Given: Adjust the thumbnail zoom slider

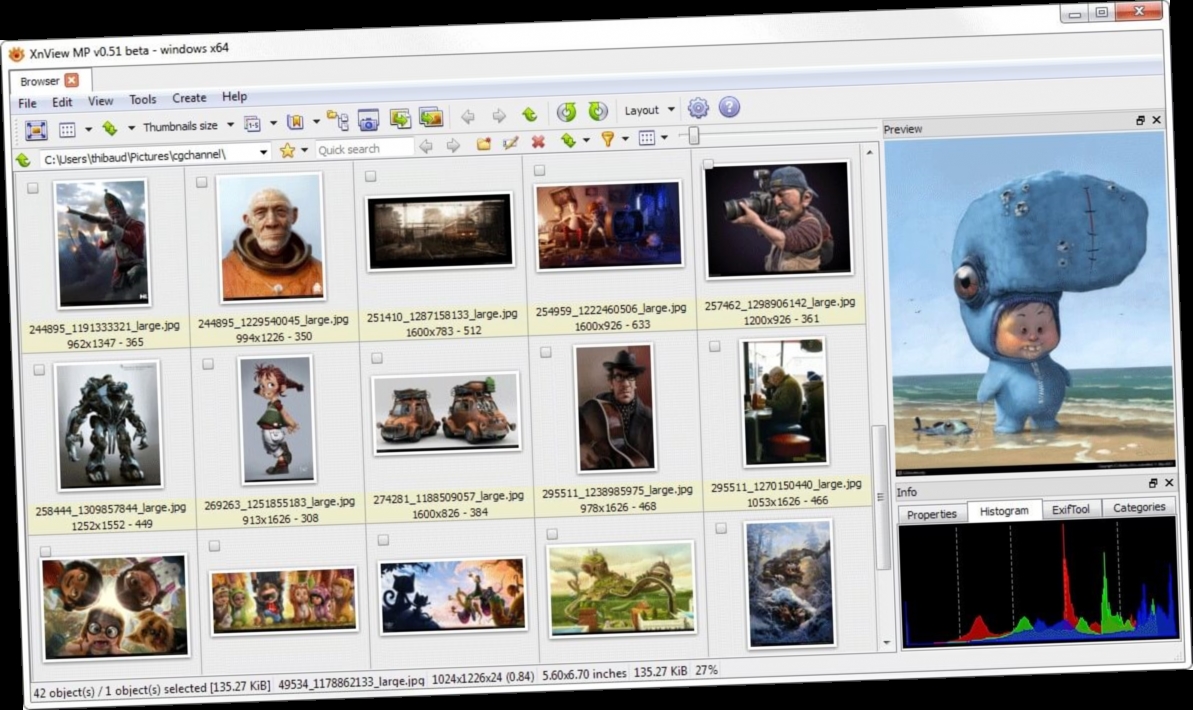Looking at the screenshot, I should click(693, 135).
